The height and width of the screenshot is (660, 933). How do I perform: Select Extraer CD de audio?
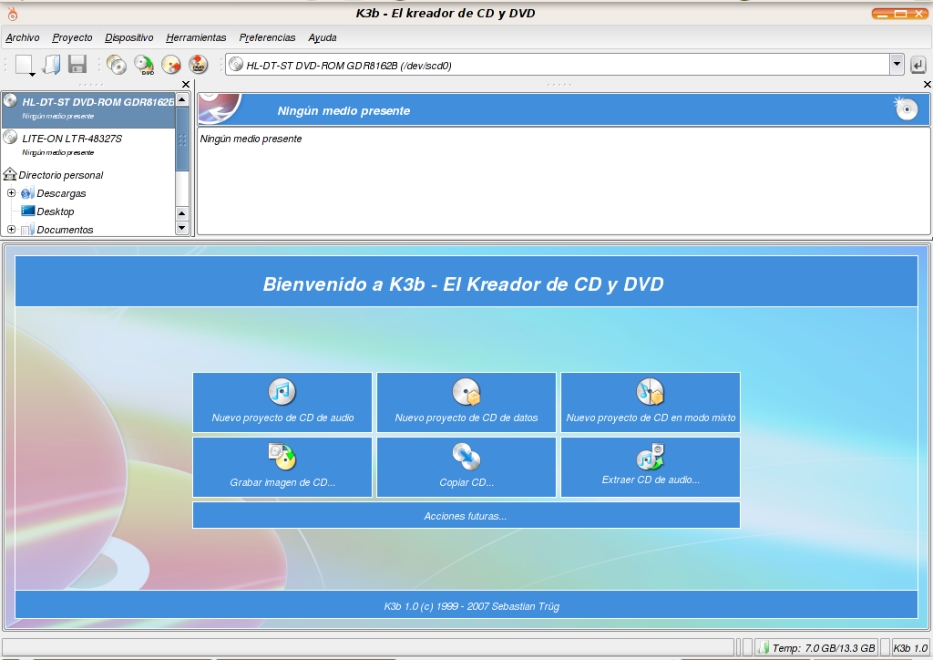pos(650,466)
